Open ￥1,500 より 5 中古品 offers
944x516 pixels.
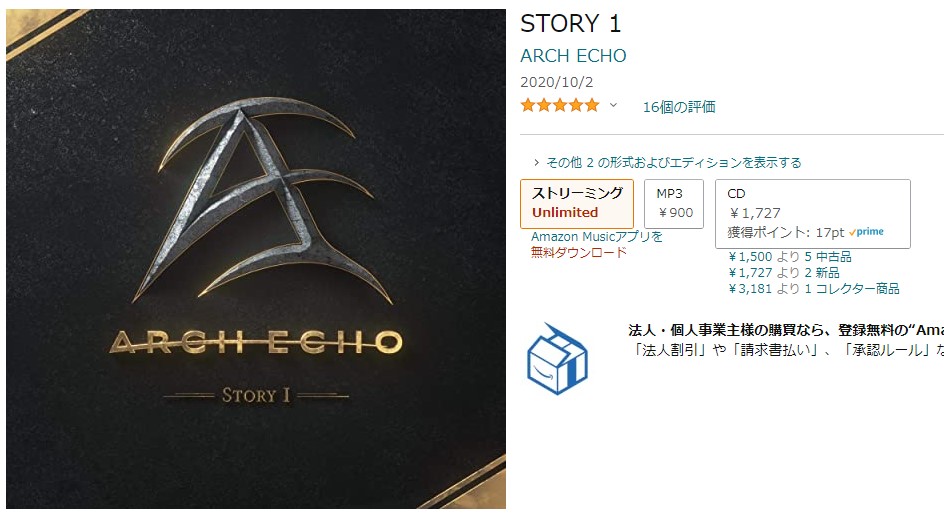pyautogui.click(x=790, y=257)
